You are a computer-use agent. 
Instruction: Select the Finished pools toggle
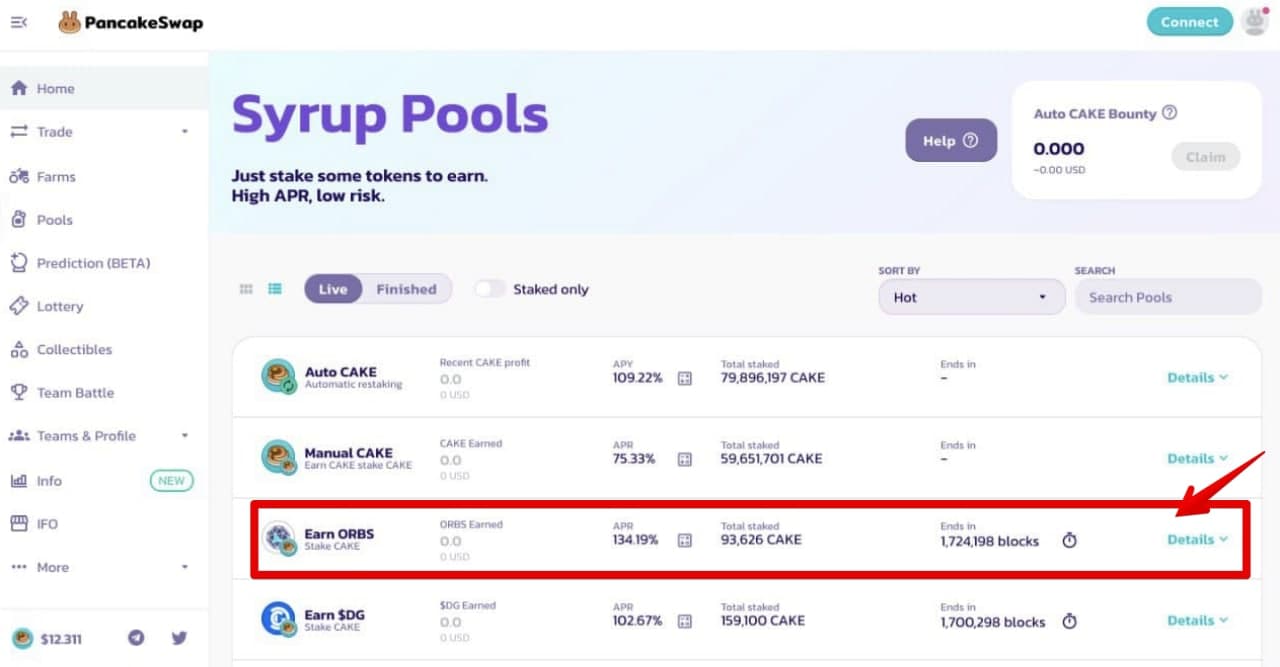tap(406, 289)
